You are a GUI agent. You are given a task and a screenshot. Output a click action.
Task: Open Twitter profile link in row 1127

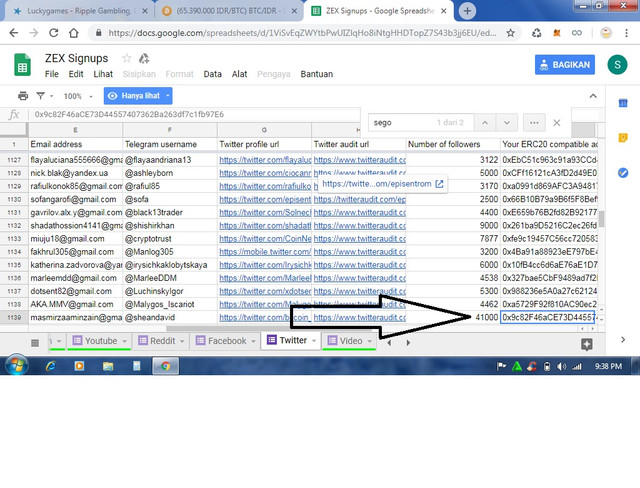click(x=265, y=160)
